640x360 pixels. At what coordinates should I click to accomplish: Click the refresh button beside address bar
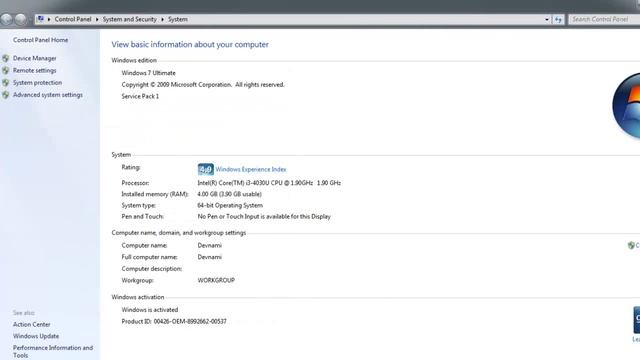coord(558,19)
